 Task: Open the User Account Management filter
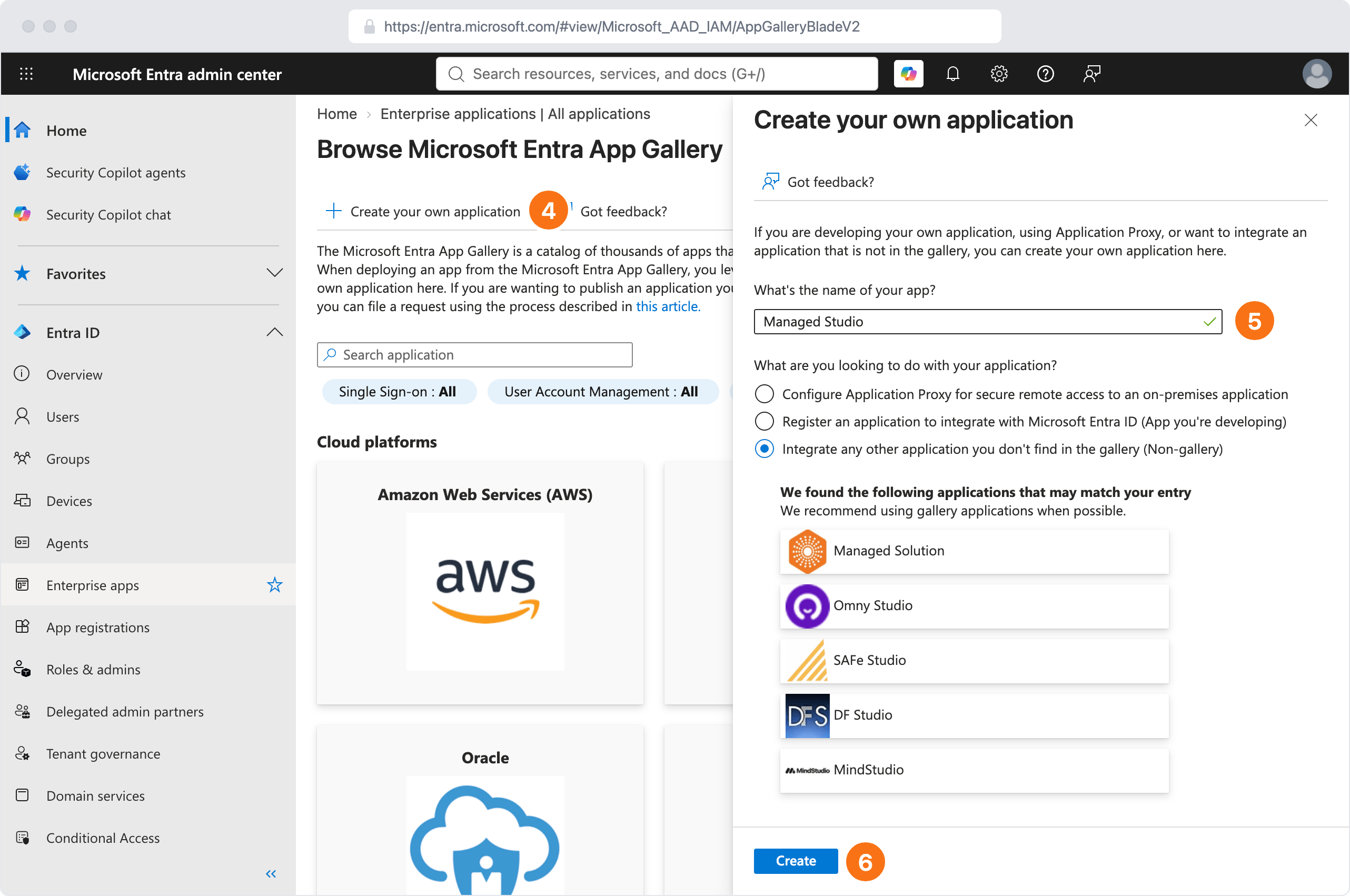click(x=602, y=392)
